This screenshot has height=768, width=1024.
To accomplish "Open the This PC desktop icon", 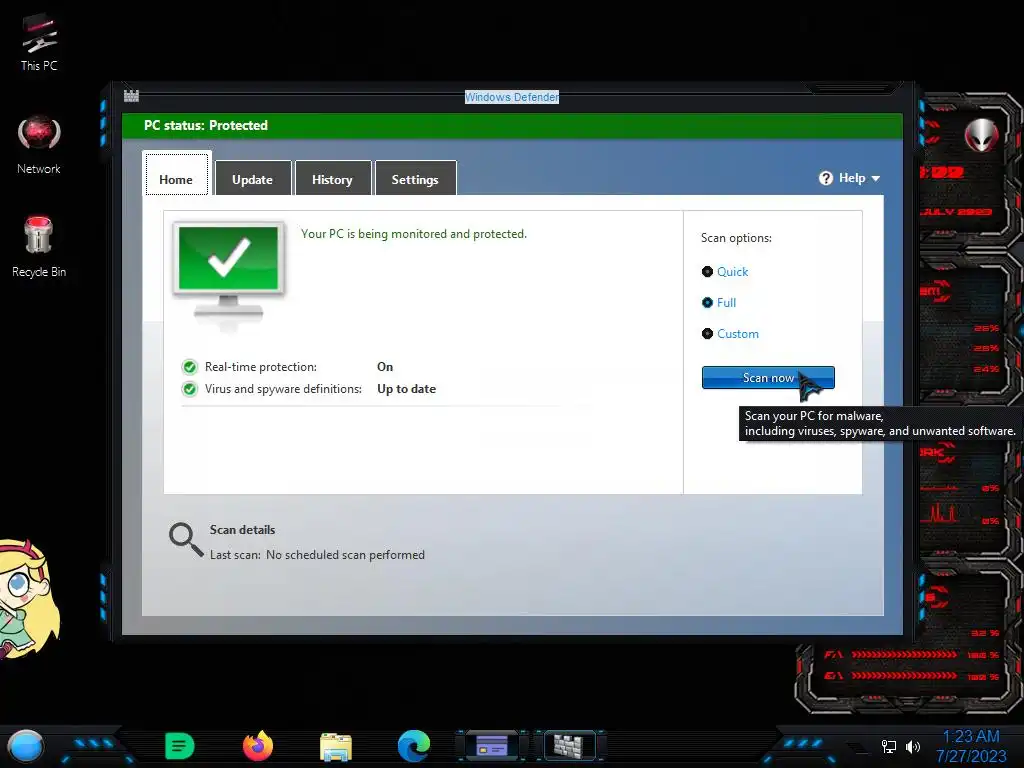I will click(x=39, y=42).
